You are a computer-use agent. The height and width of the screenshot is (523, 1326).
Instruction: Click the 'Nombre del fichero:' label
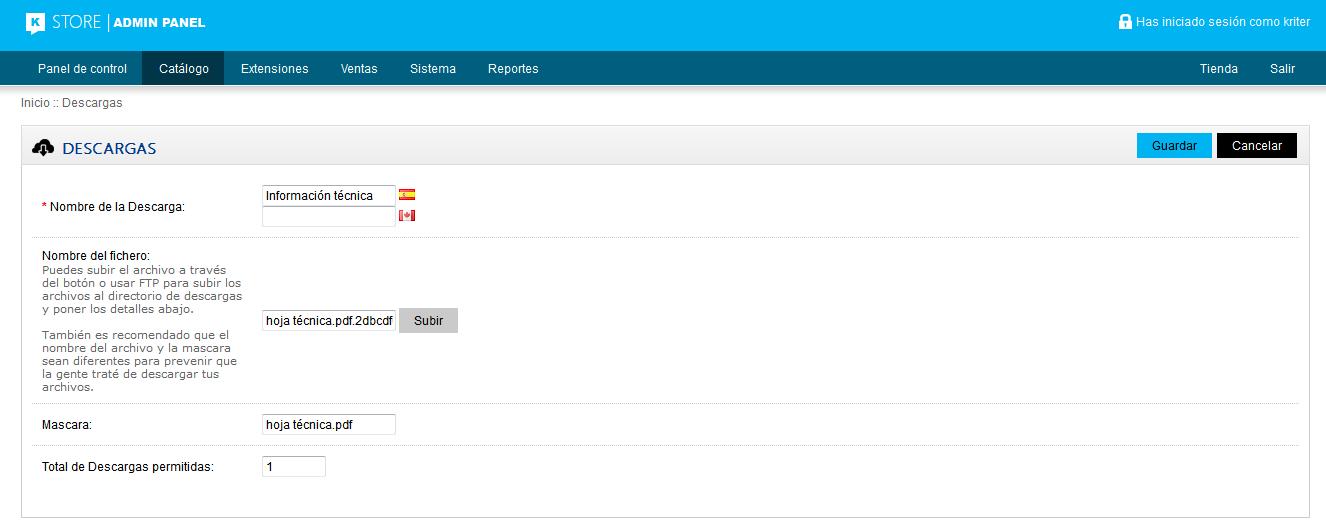(96, 256)
